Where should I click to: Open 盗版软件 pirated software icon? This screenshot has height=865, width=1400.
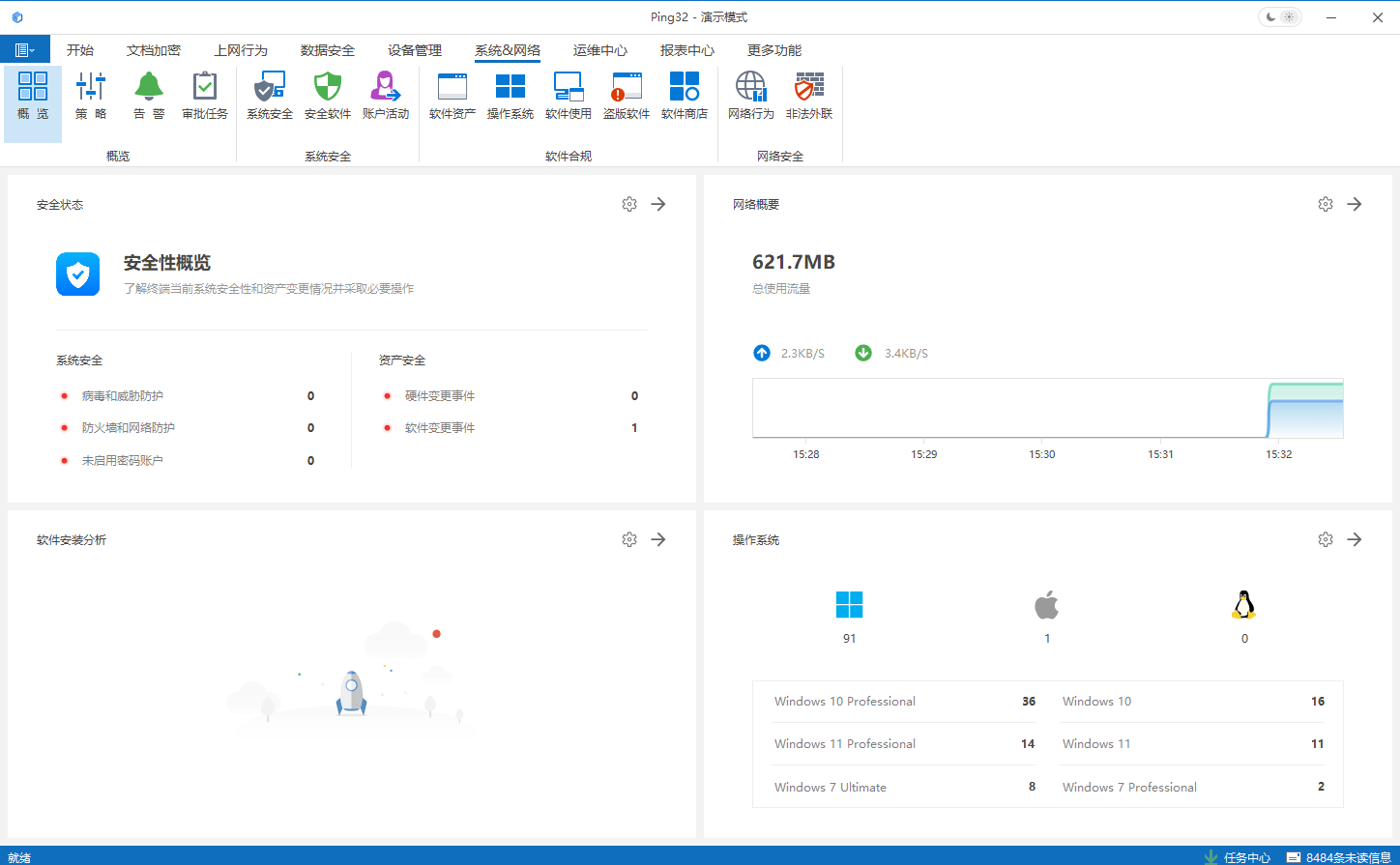coord(627,96)
